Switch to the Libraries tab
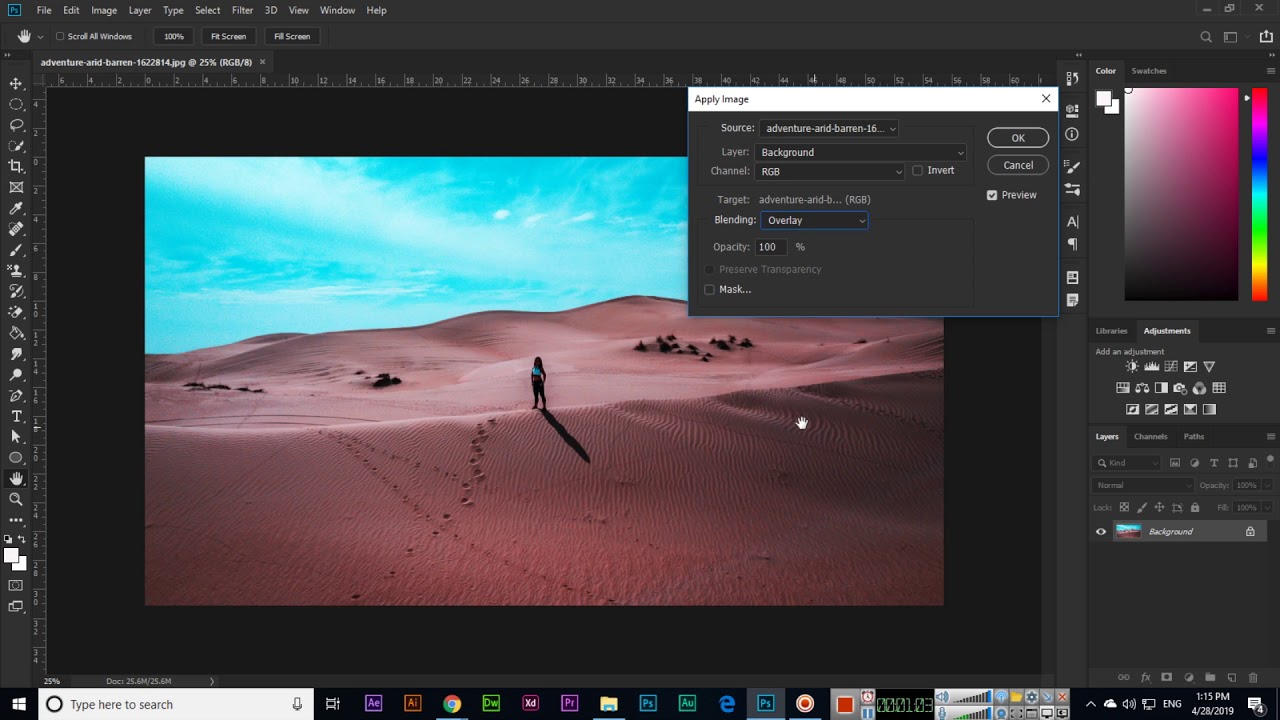1280x720 pixels. click(1111, 331)
